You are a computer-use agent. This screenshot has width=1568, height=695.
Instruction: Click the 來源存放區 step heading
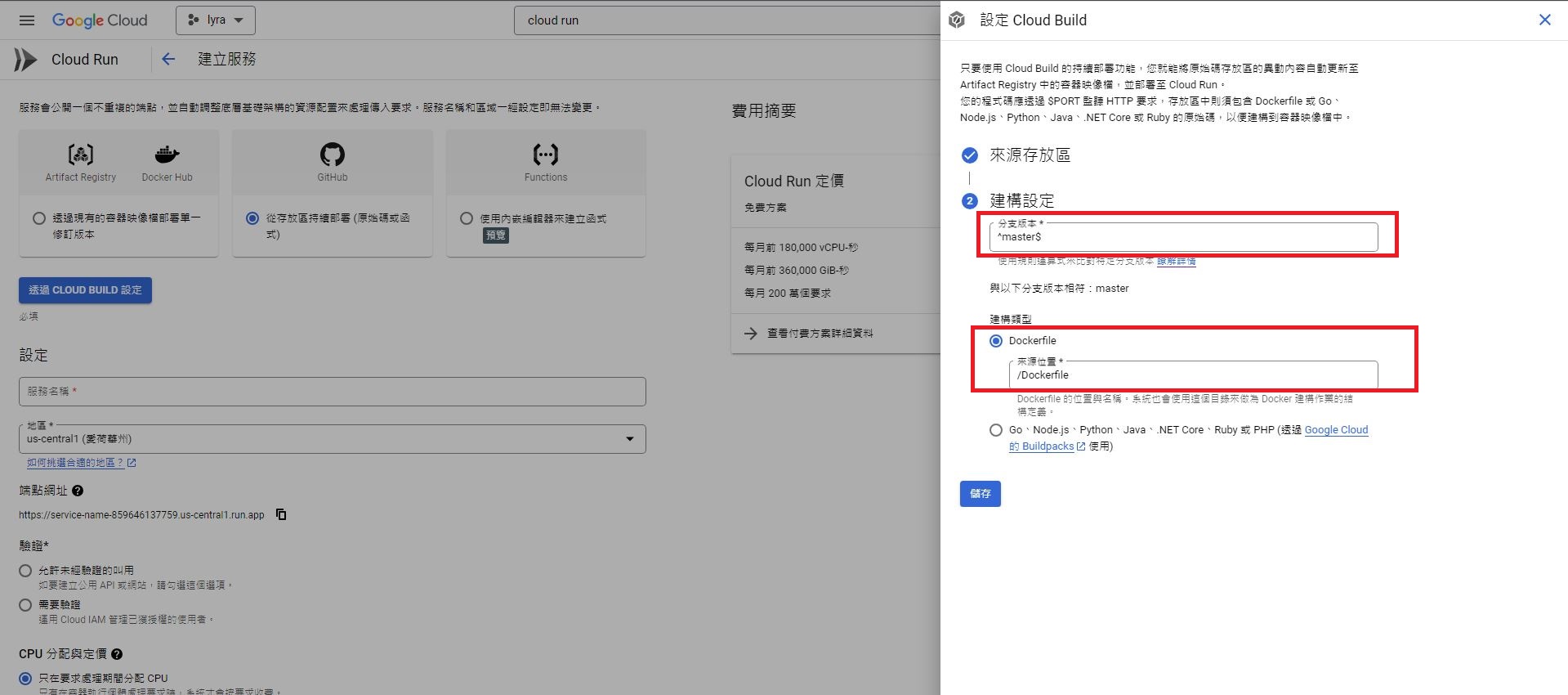click(x=1030, y=155)
